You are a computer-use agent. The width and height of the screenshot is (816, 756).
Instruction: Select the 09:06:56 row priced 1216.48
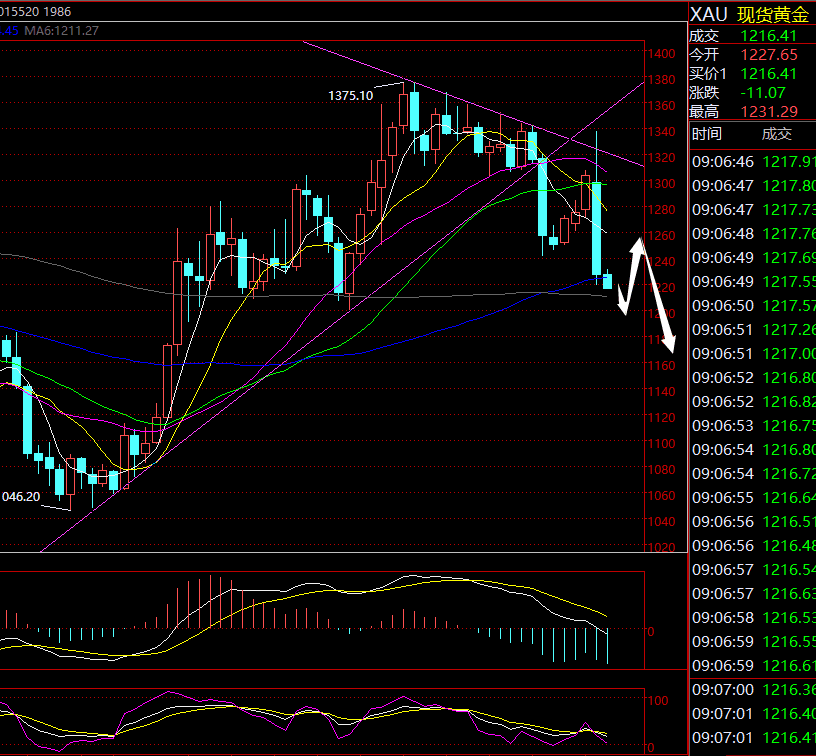click(753, 545)
